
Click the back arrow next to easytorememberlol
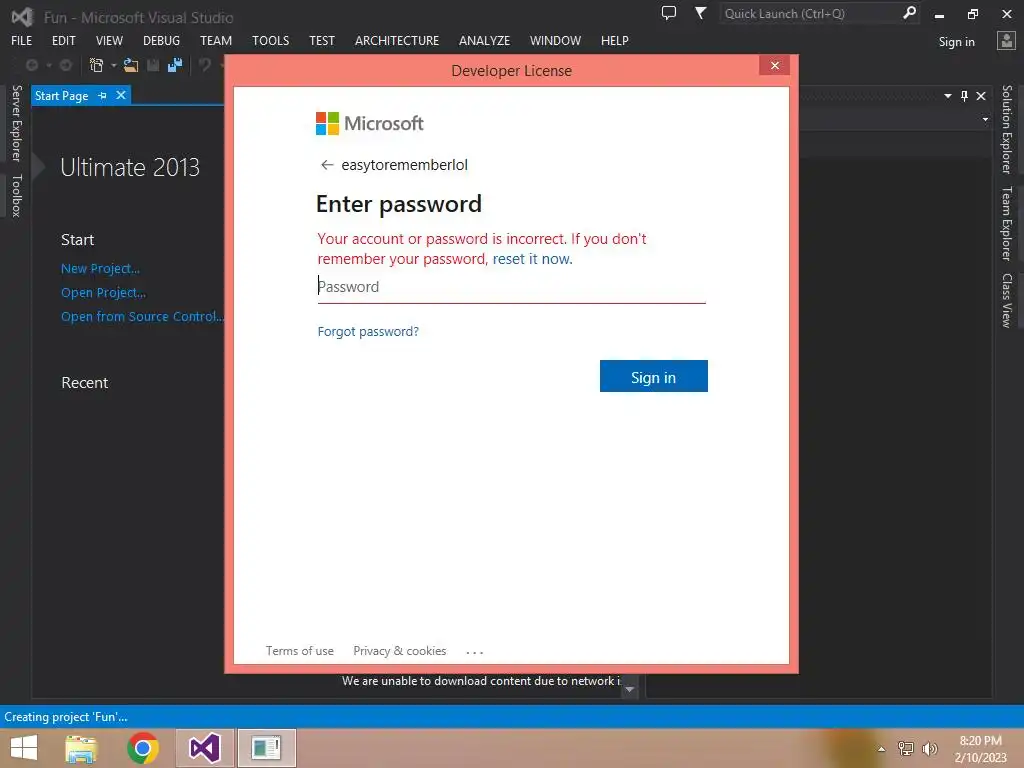tap(327, 165)
